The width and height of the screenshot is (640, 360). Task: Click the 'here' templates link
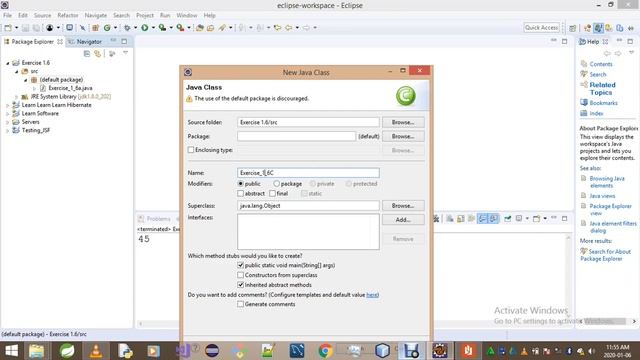(372, 295)
